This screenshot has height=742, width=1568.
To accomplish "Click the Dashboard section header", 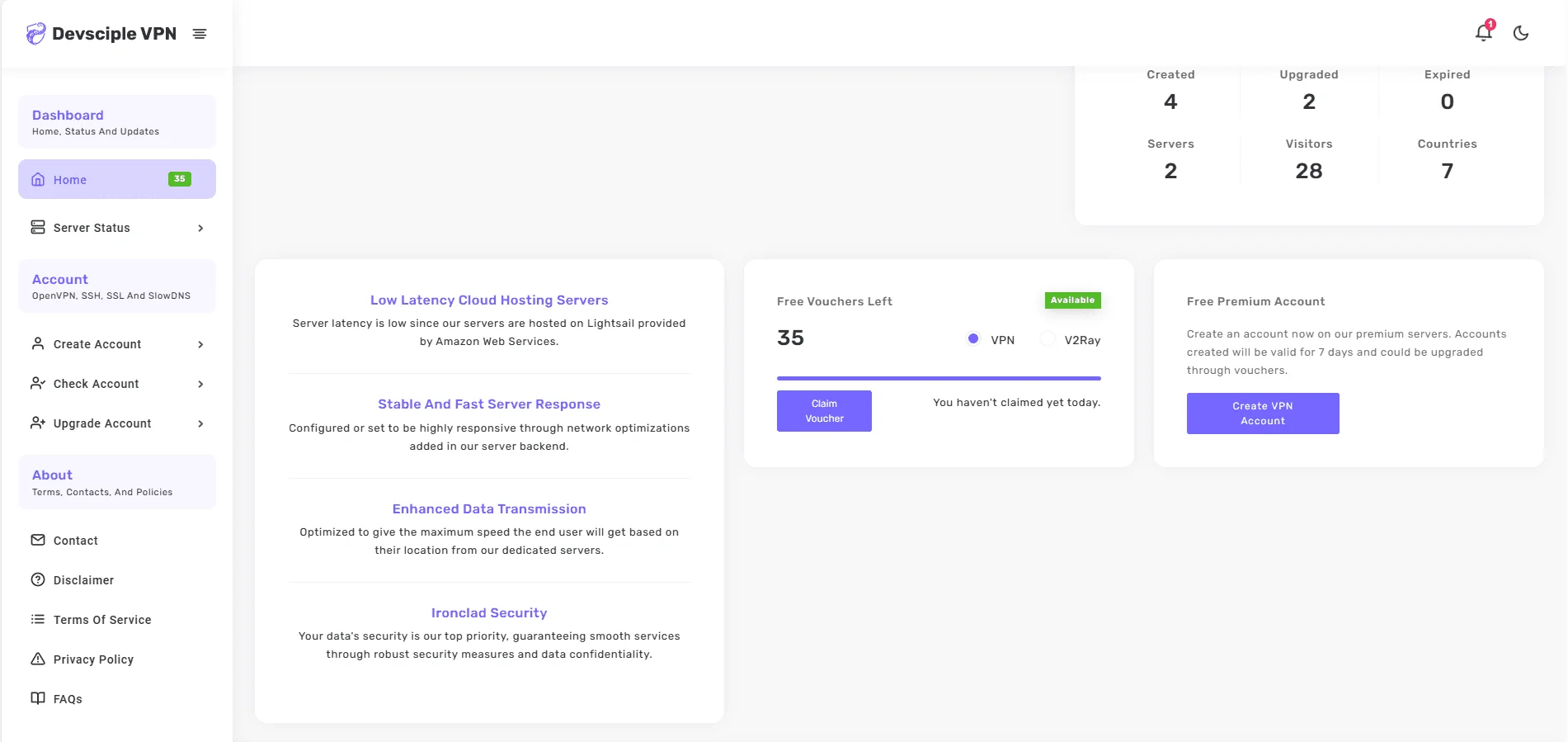I will [117, 121].
